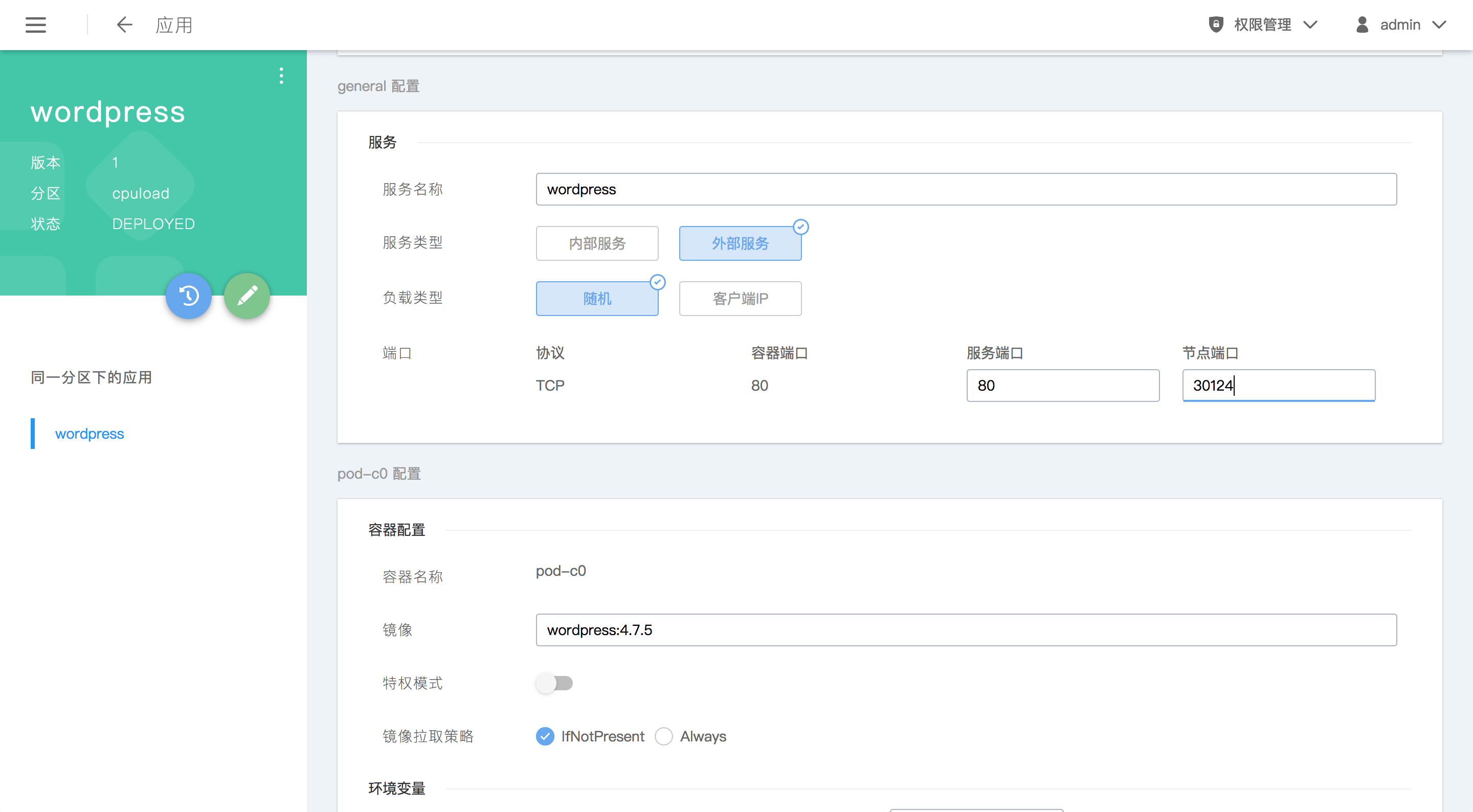
Task: Open wordpress in same-partition apps list
Action: pyautogui.click(x=89, y=434)
